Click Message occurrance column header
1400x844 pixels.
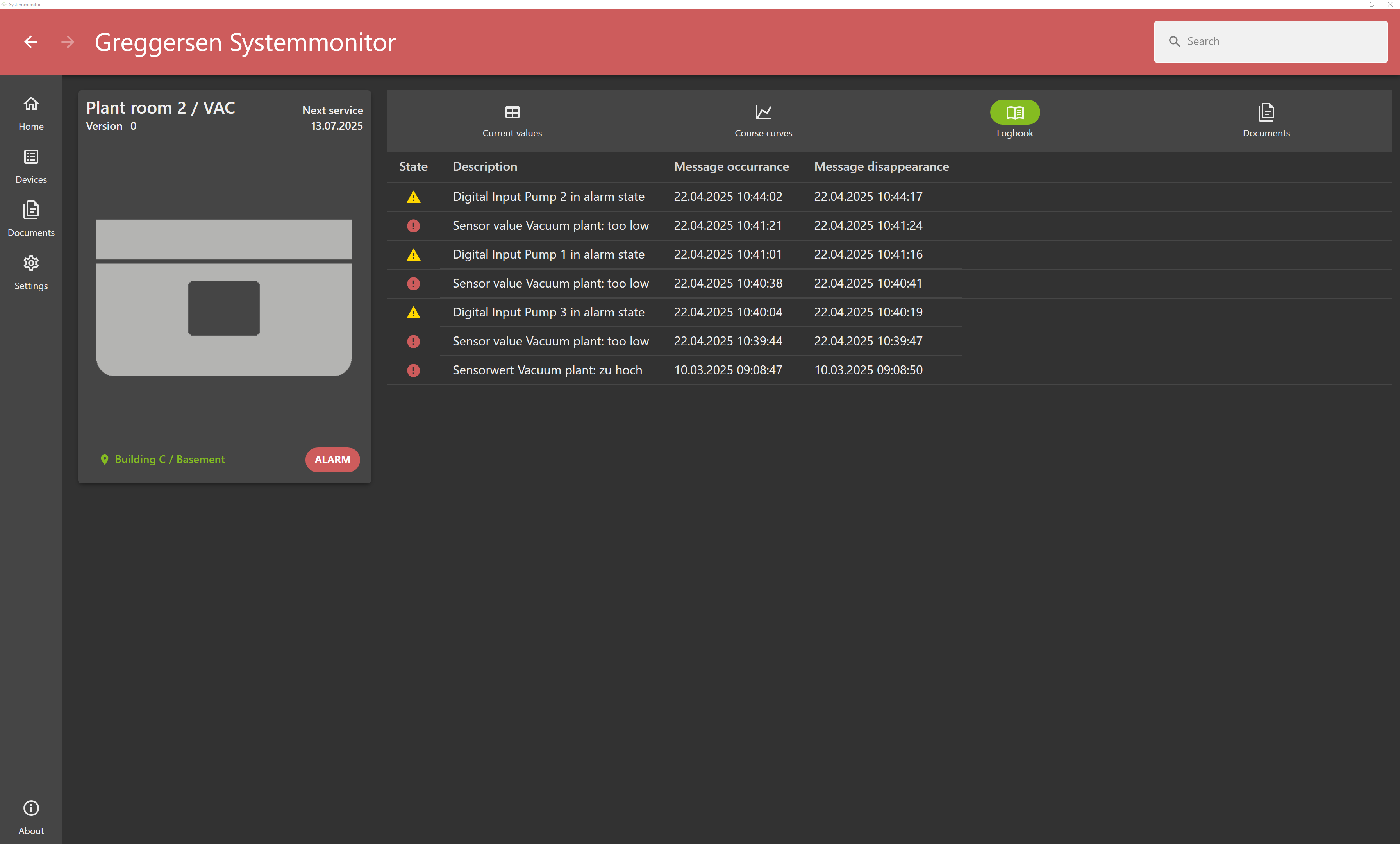731,166
